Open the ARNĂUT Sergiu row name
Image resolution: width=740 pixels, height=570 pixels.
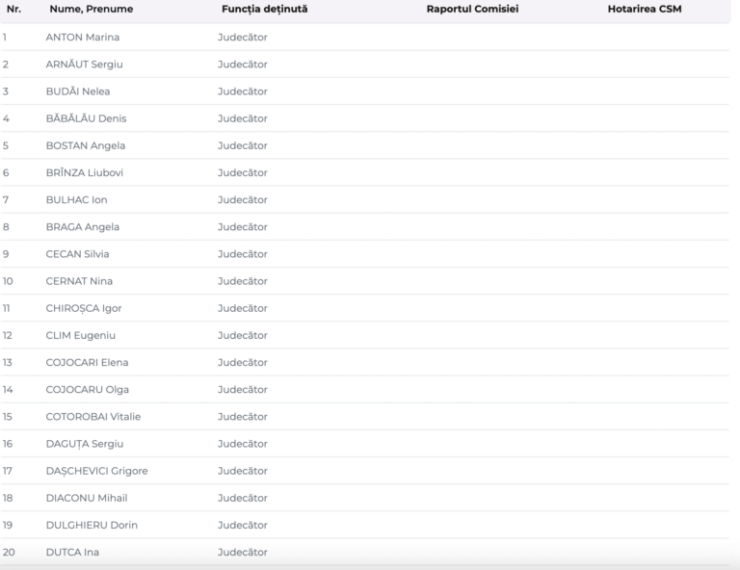coord(86,64)
